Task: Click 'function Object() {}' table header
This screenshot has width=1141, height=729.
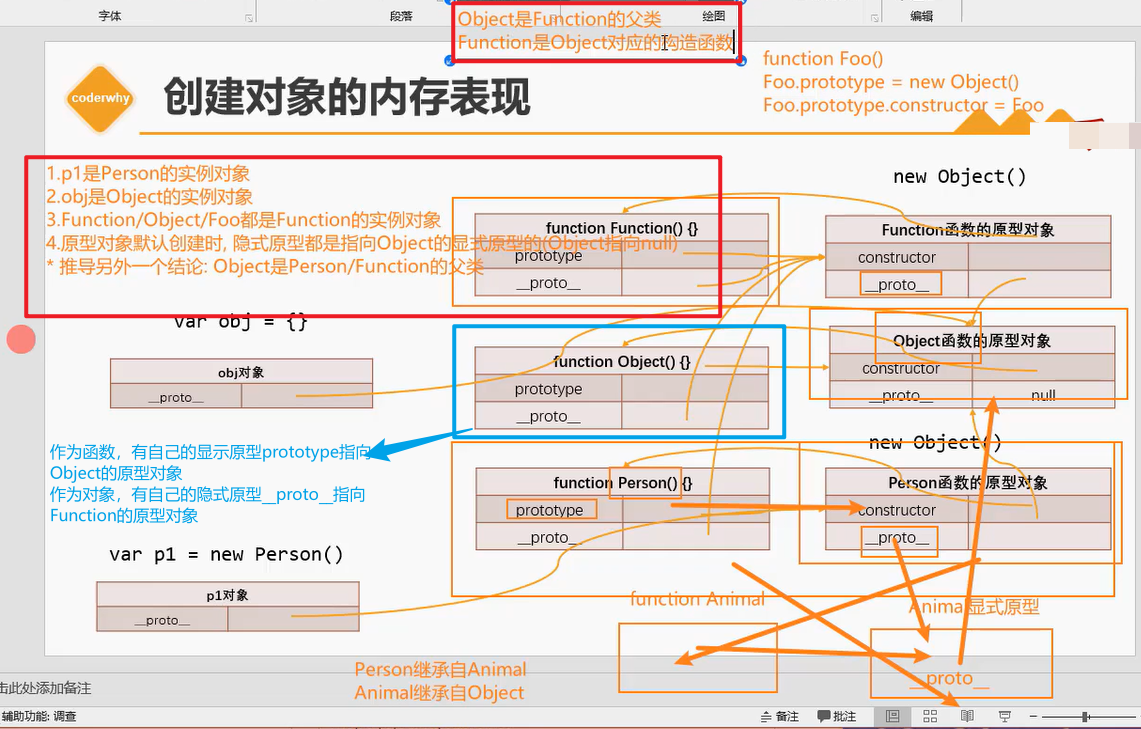Action: pos(621,361)
